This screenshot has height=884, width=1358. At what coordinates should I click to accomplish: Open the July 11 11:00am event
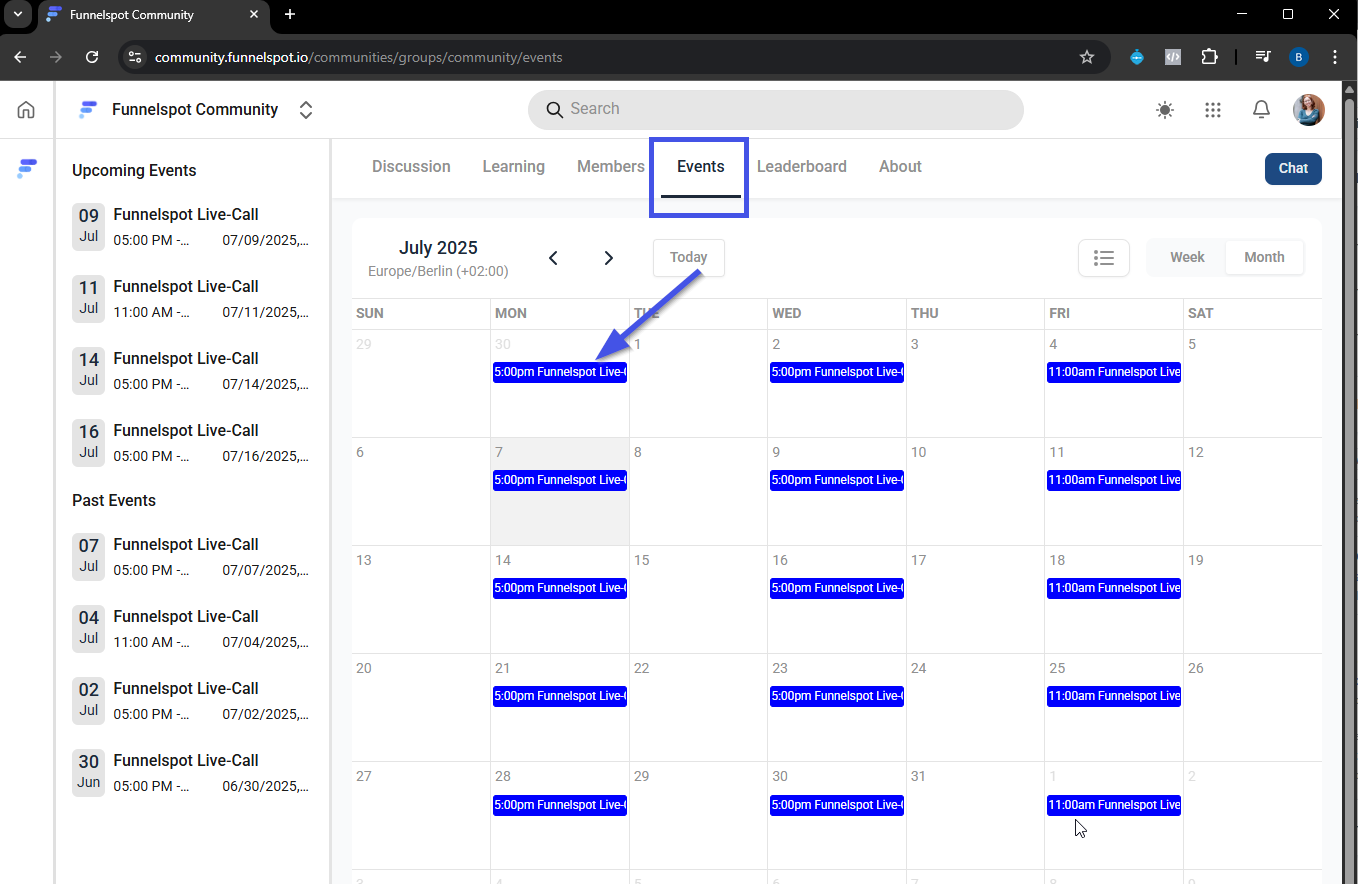point(1114,480)
